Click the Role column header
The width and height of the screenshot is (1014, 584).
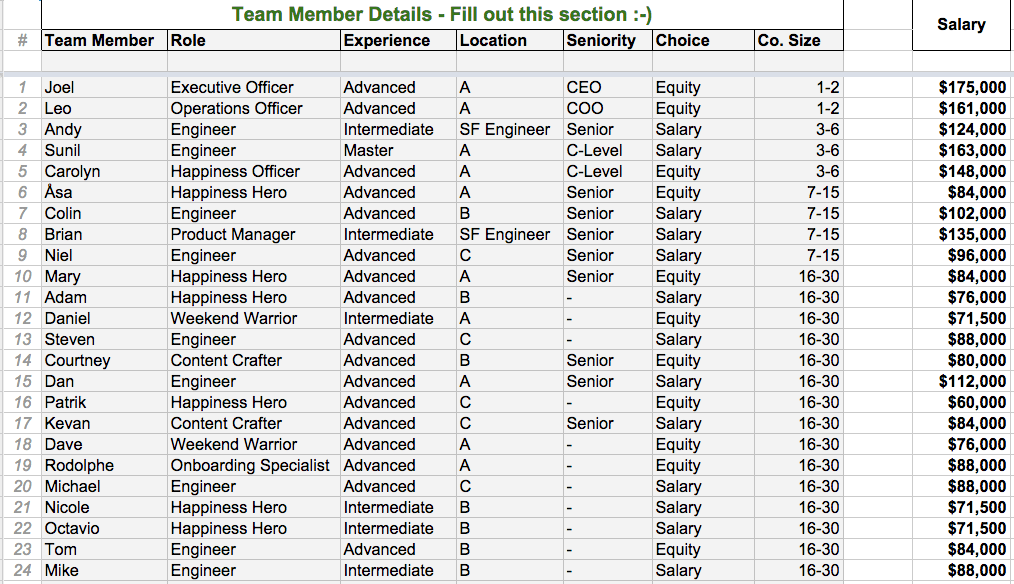[x=188, y=41]
